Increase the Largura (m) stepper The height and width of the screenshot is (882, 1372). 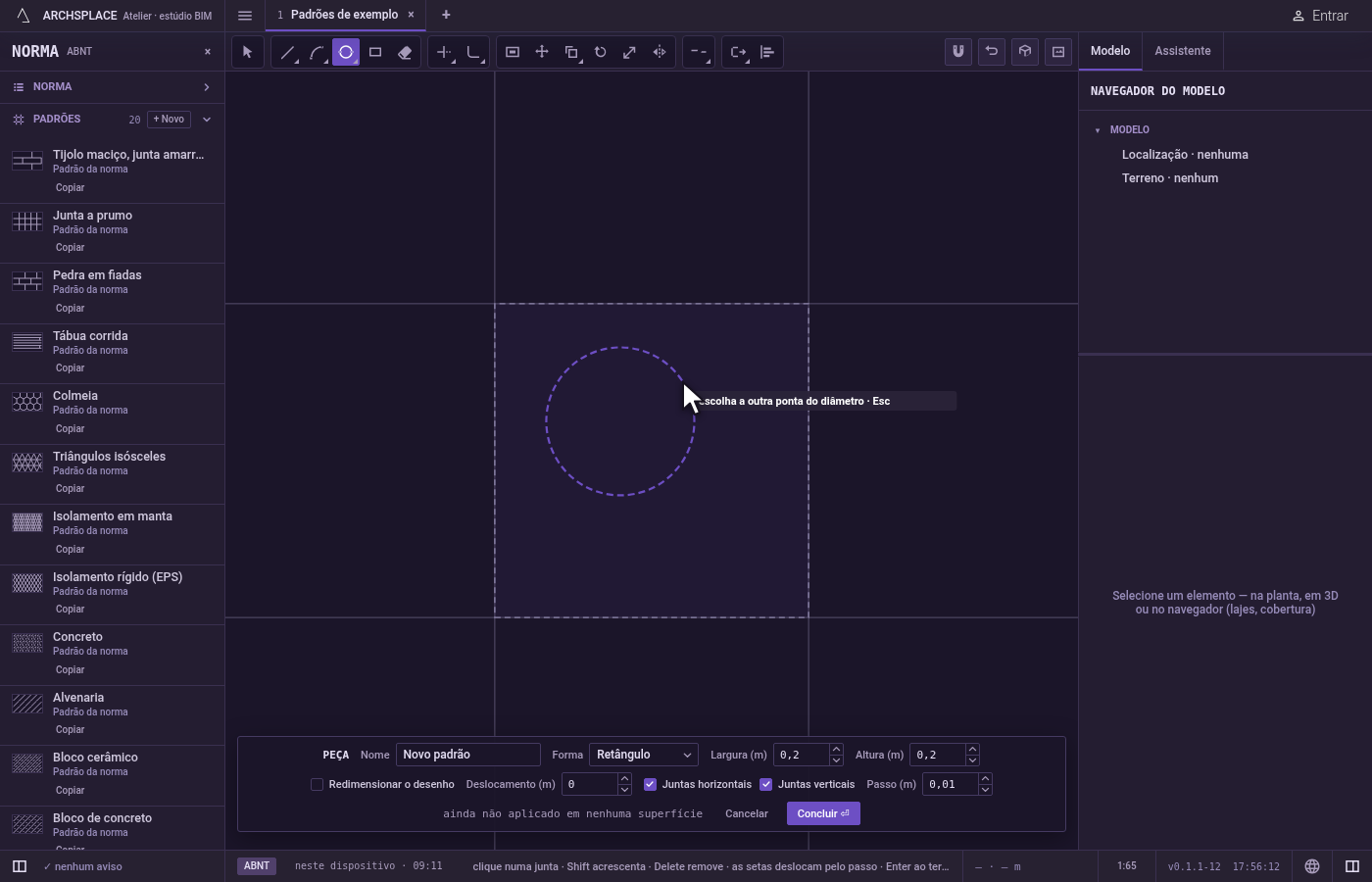tap(836, 750)
